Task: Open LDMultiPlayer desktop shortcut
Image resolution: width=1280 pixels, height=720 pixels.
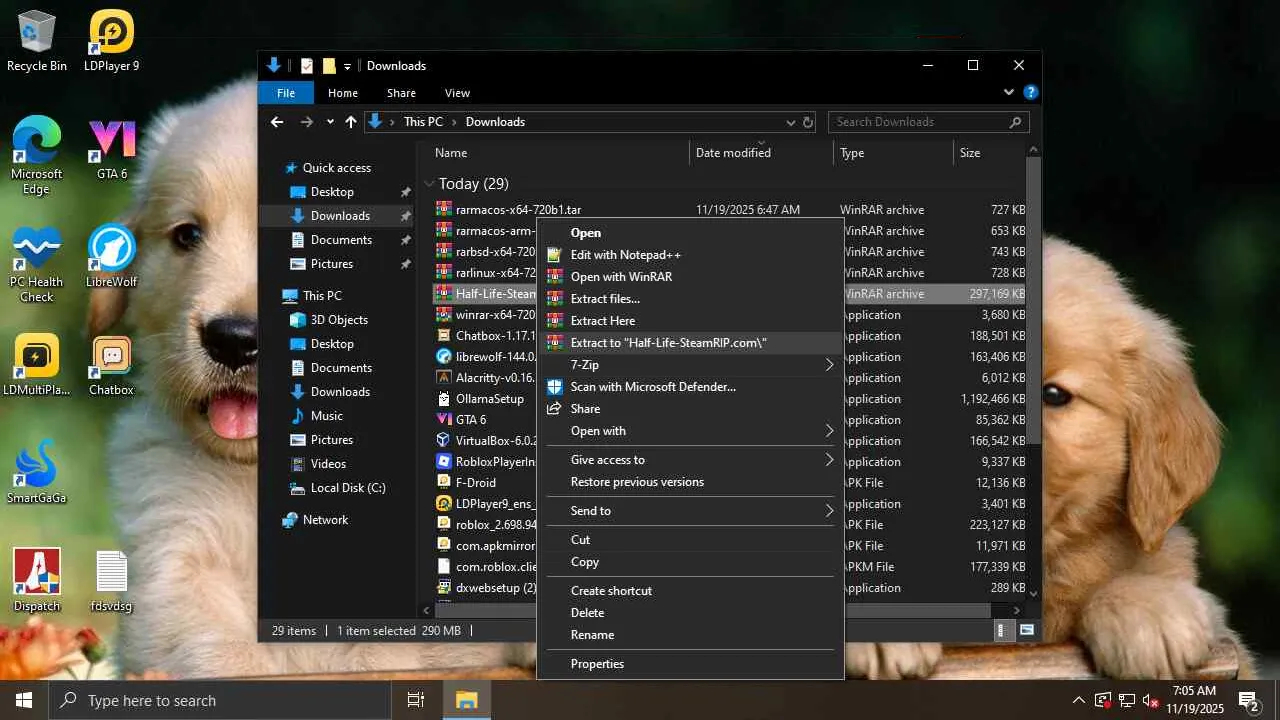Action: (37, 364)
